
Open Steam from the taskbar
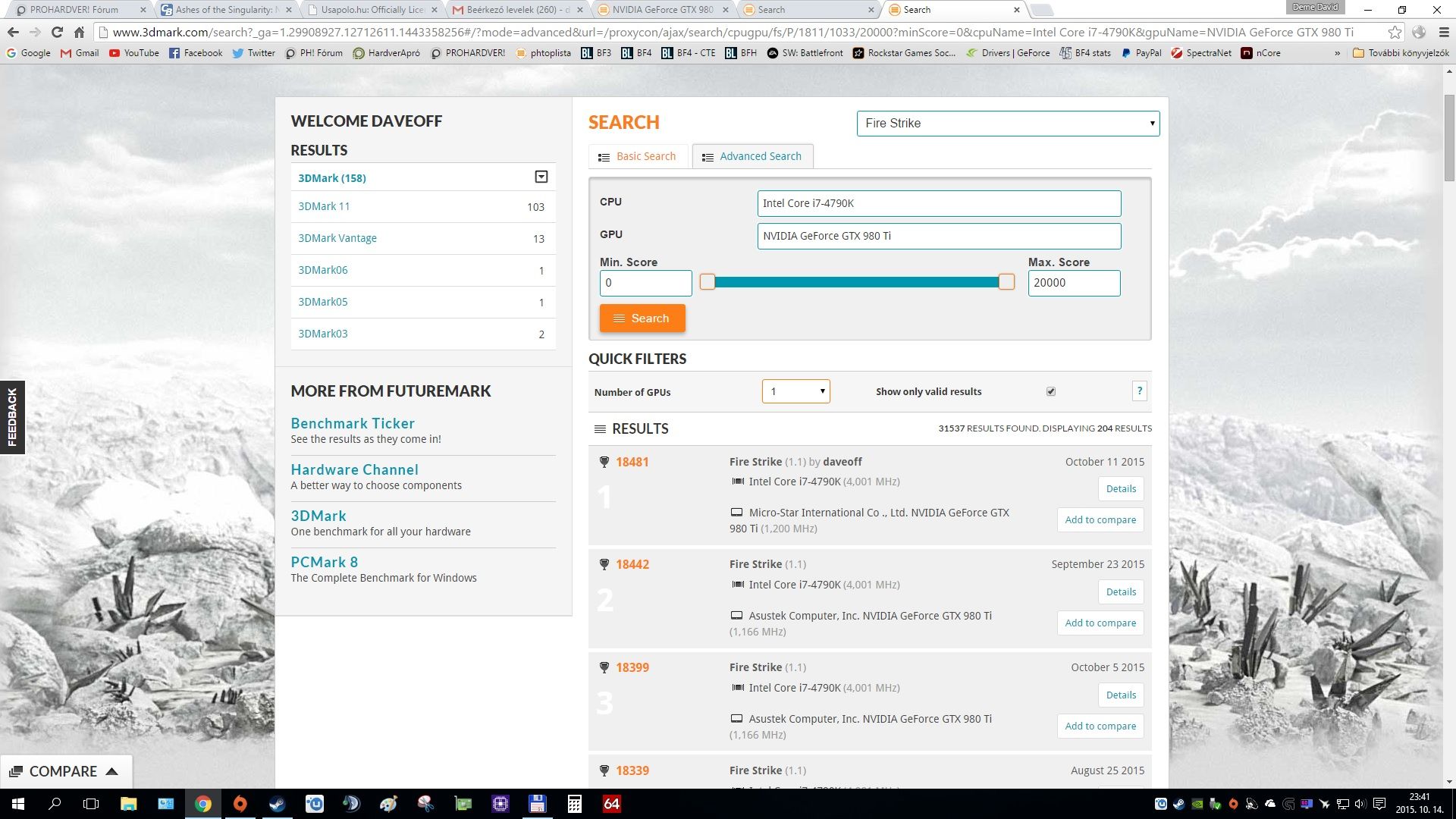pos(277,804)
